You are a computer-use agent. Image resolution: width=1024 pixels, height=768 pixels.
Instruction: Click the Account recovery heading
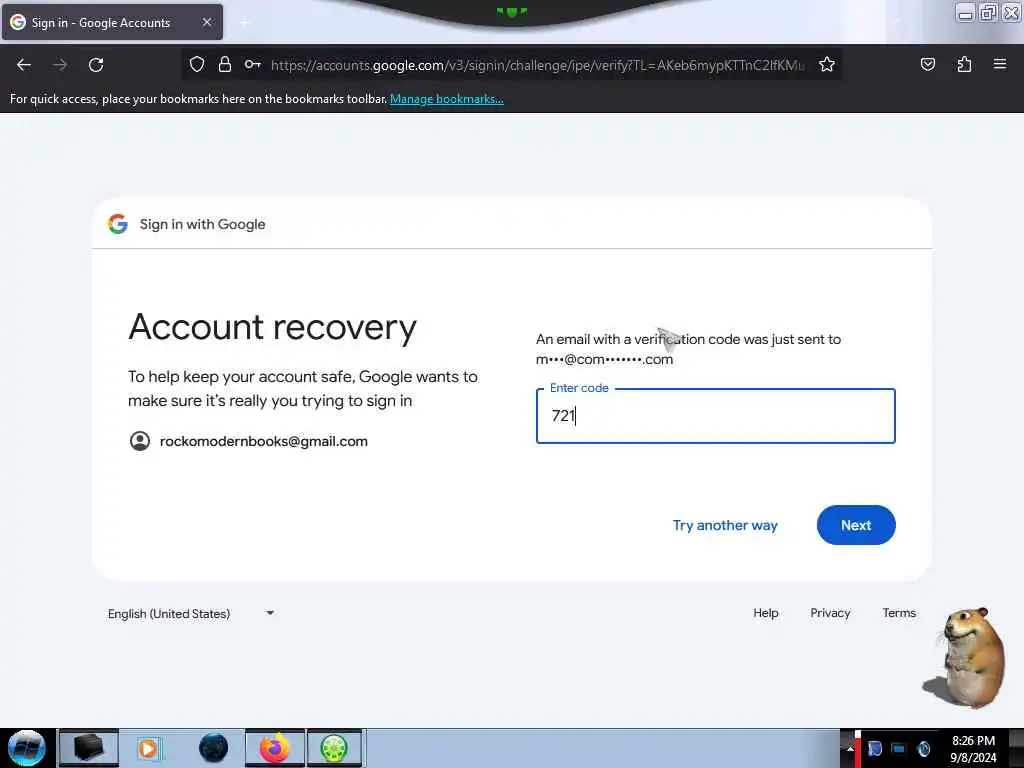point(272,327)
